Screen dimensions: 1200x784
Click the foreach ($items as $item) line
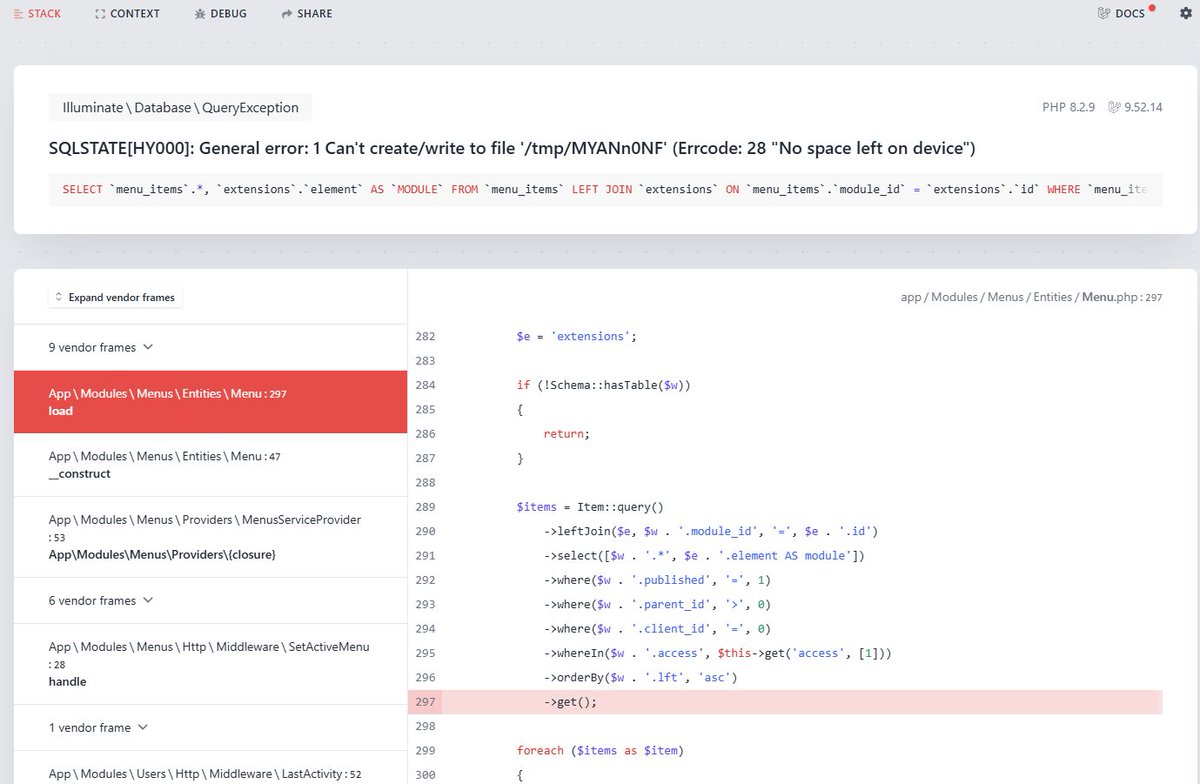pos(600,750)
